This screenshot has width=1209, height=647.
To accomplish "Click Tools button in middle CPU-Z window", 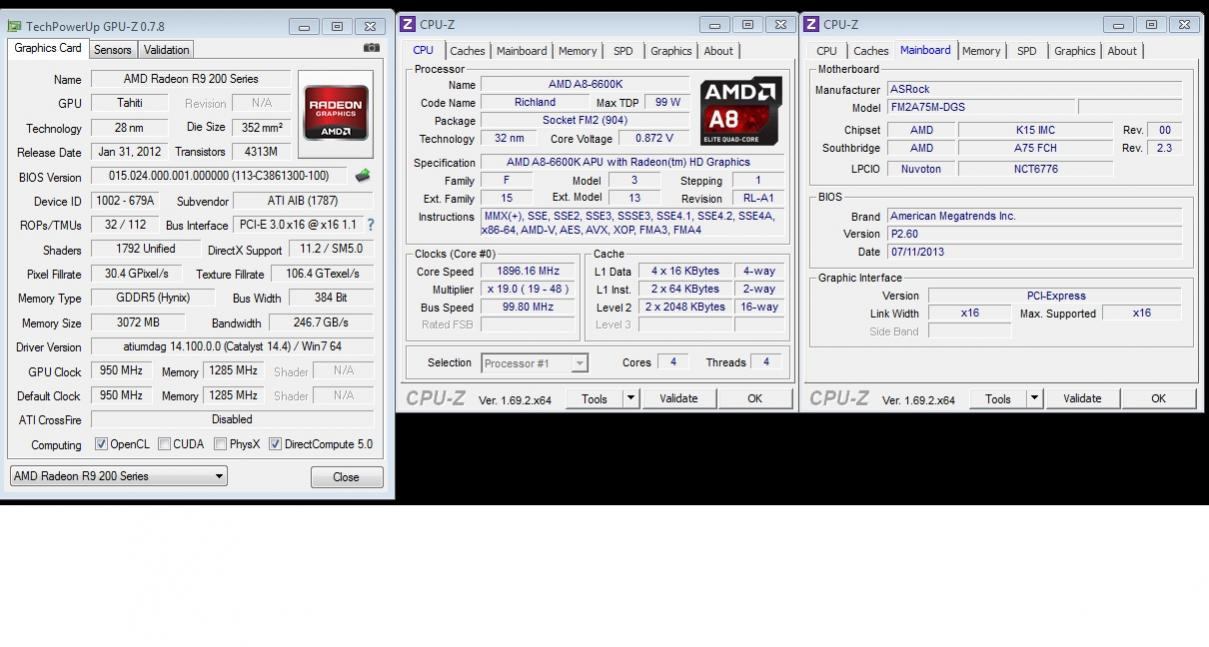I will pos(594,398).
